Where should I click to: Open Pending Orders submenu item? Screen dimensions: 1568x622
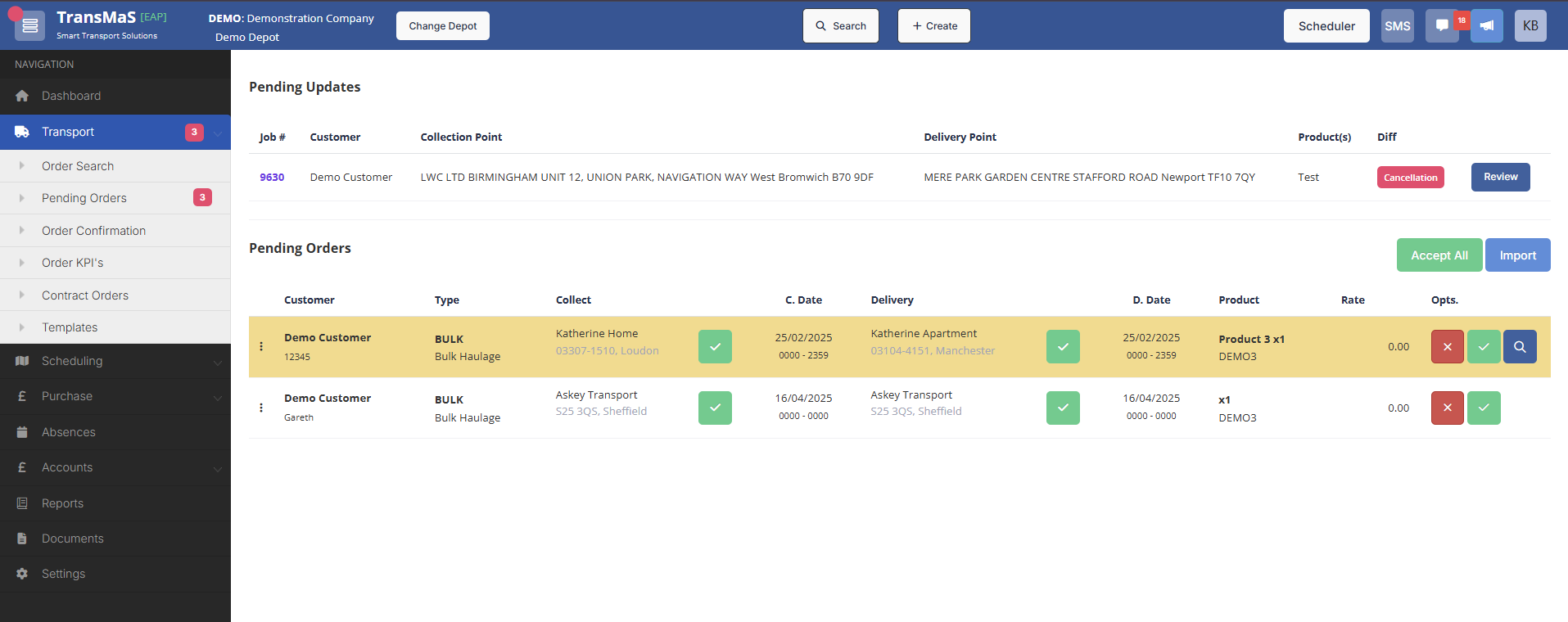tap(115, 198)
